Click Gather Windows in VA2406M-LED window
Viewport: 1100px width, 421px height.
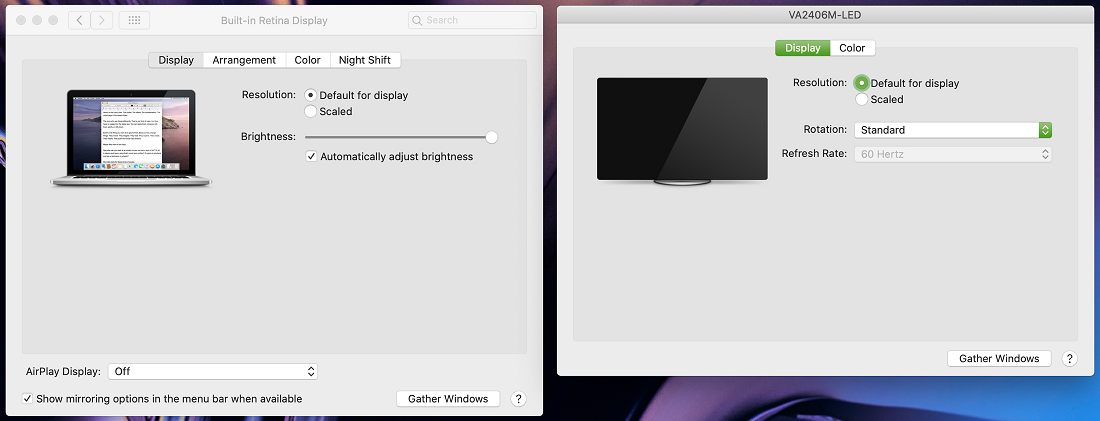pyautogui.click(x=999, y=359)
